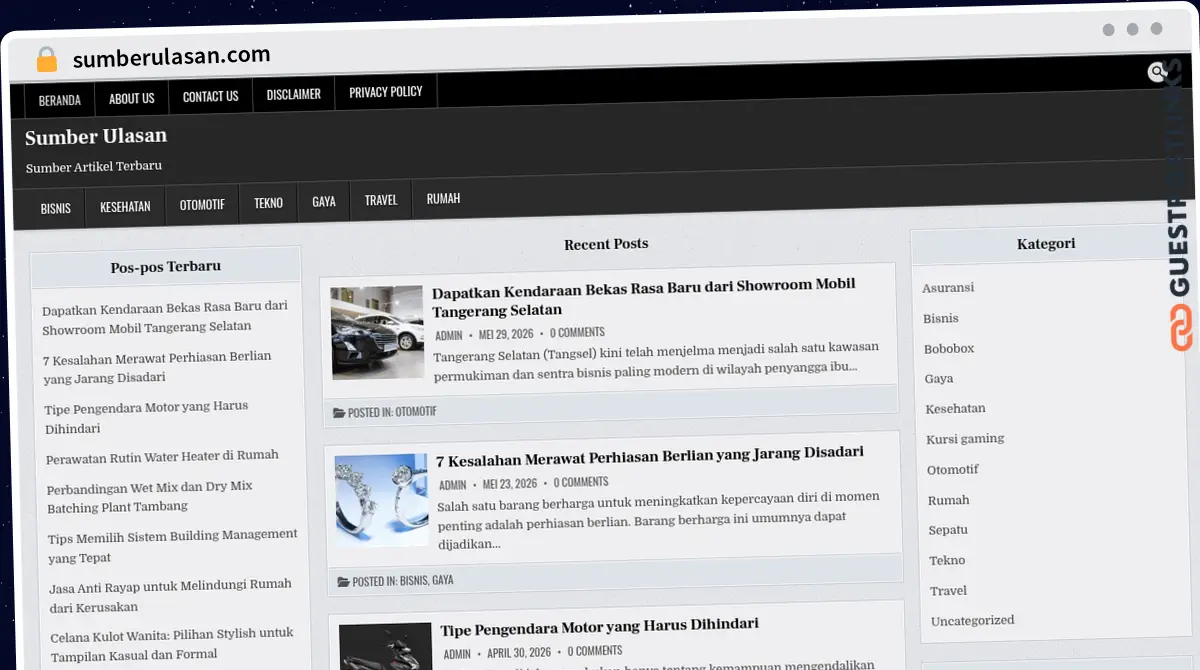Select the Bisnis category tab
Screen dimensions: 1200x670
click(x=56, y=208)
